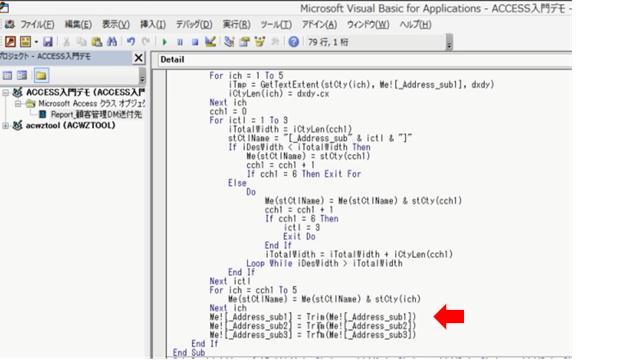Open the Find binoculars icon
The image size is (640, 360).
[x=112, y=42]
